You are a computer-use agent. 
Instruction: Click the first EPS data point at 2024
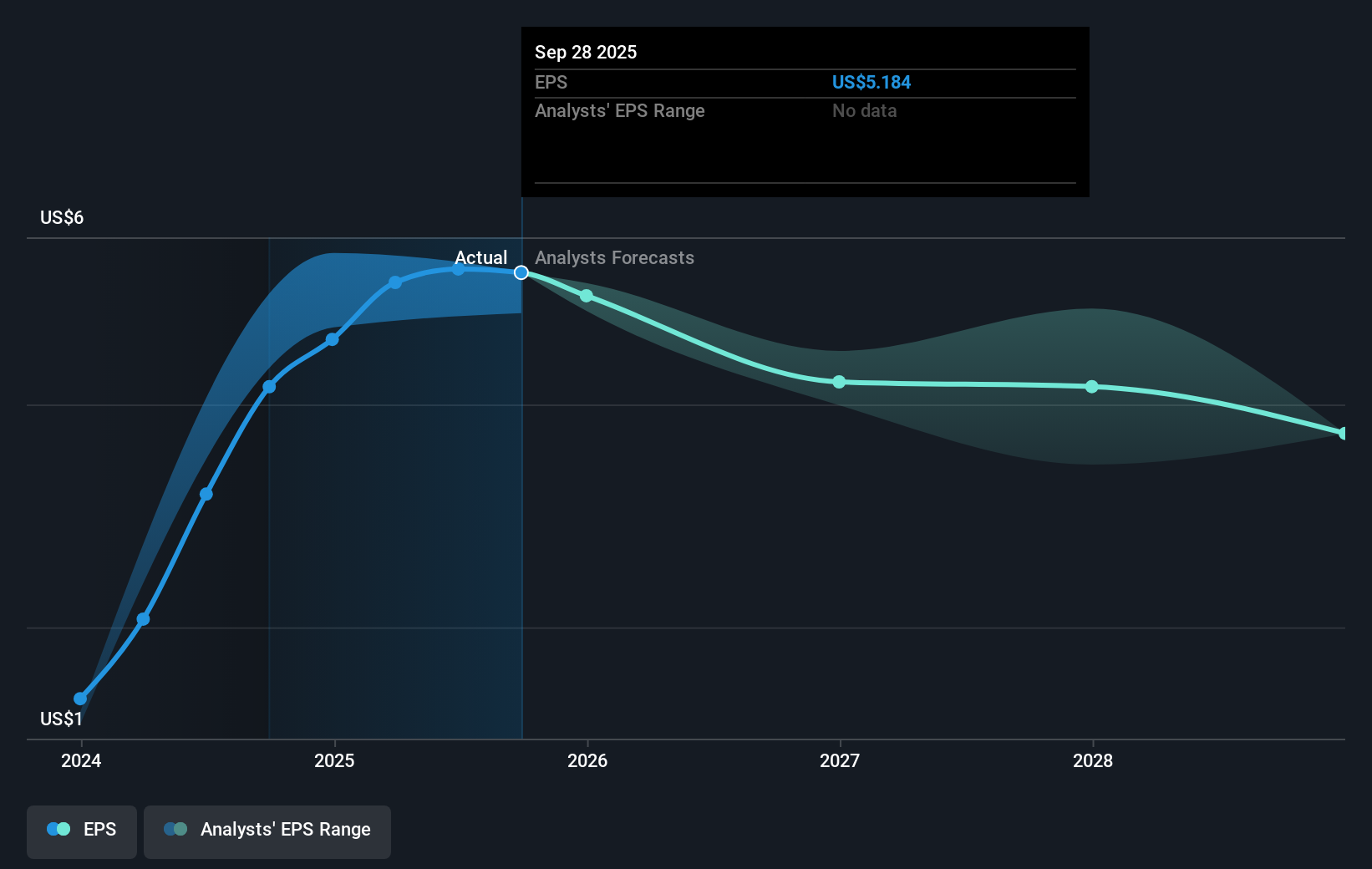pos(80,699)
